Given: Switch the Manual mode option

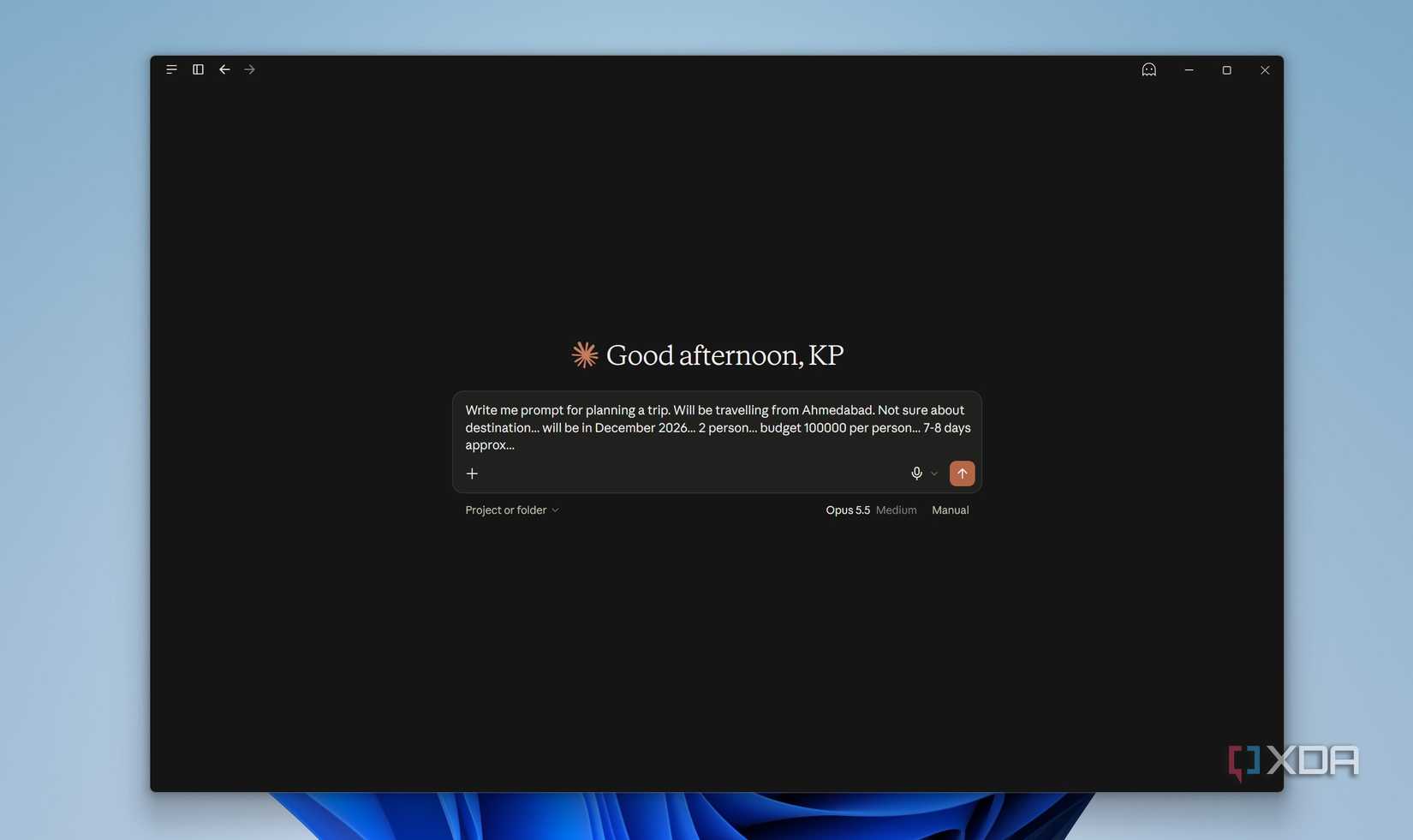Looking at the screenshot, I should (x=951, y=510).
